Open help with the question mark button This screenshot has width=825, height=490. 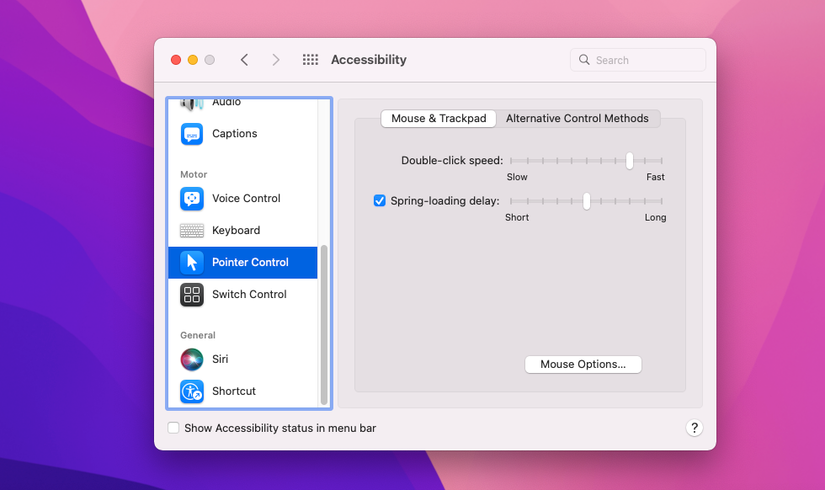coord(694,428)
